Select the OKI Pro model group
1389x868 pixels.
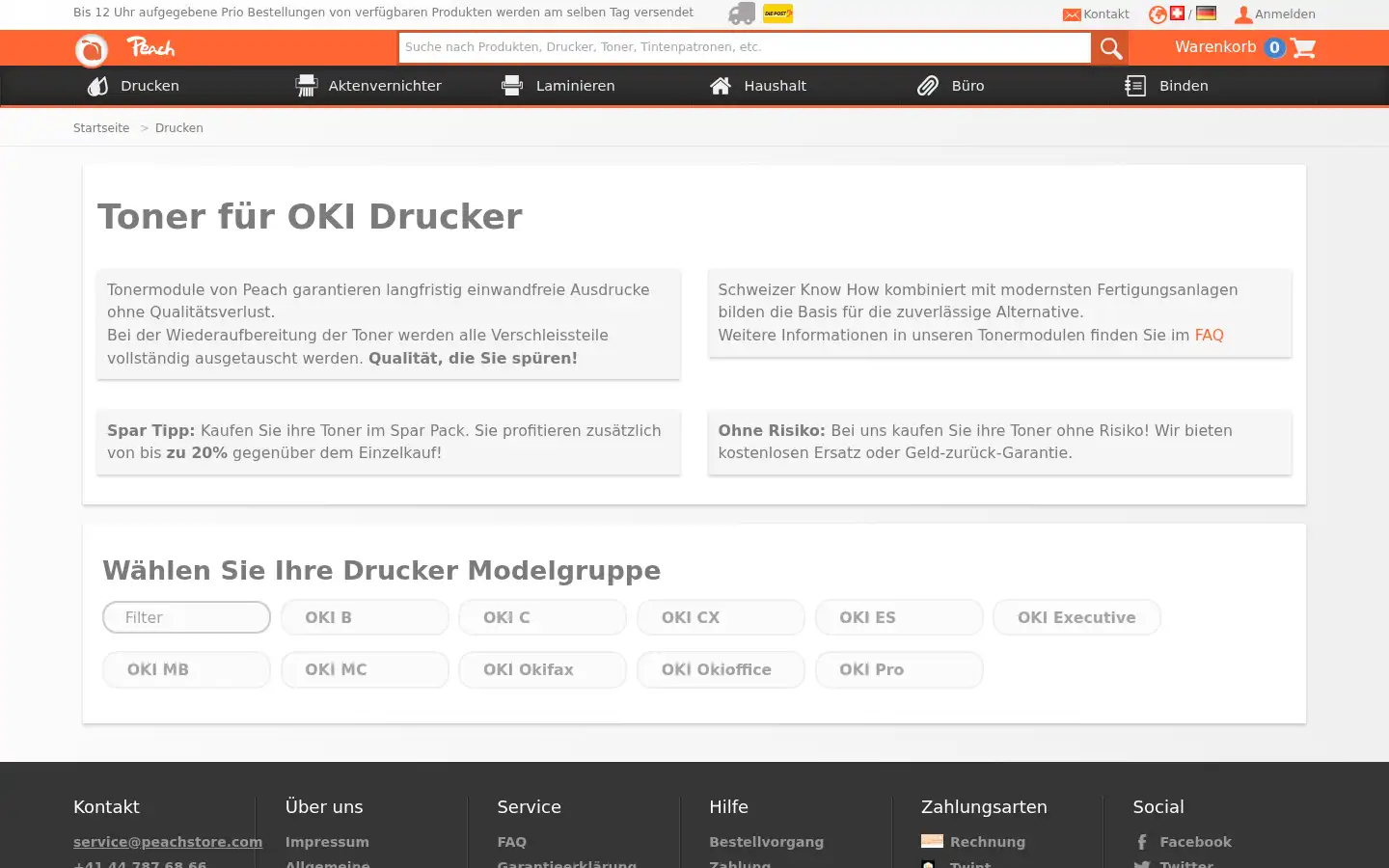click(x=899, y=669)
